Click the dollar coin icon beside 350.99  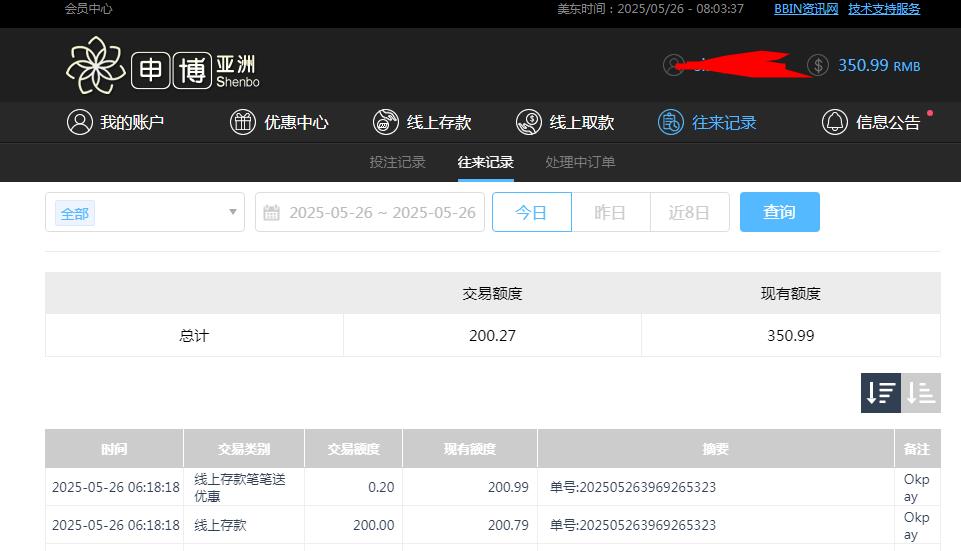coord(818,65)
